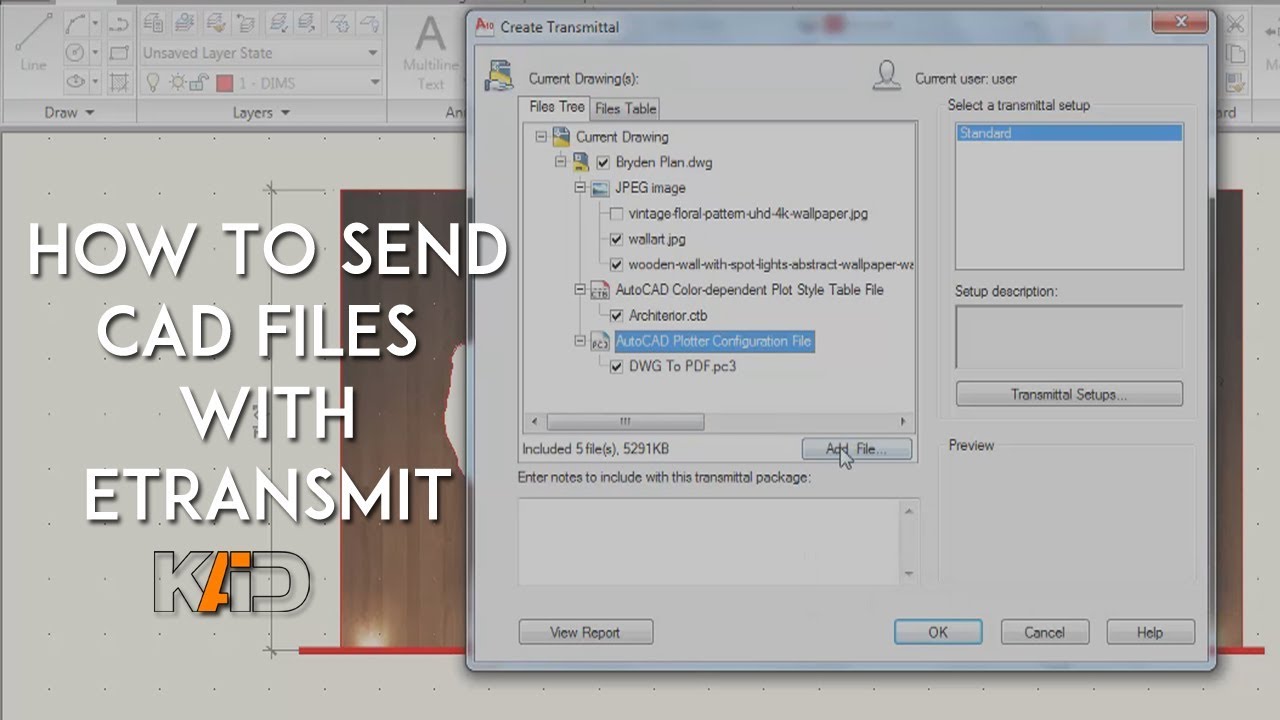This screenshot has width=1280, height=720.
Task: Select the Rectangle tool in the Draw panel
Action: click(x=119, y=52)
